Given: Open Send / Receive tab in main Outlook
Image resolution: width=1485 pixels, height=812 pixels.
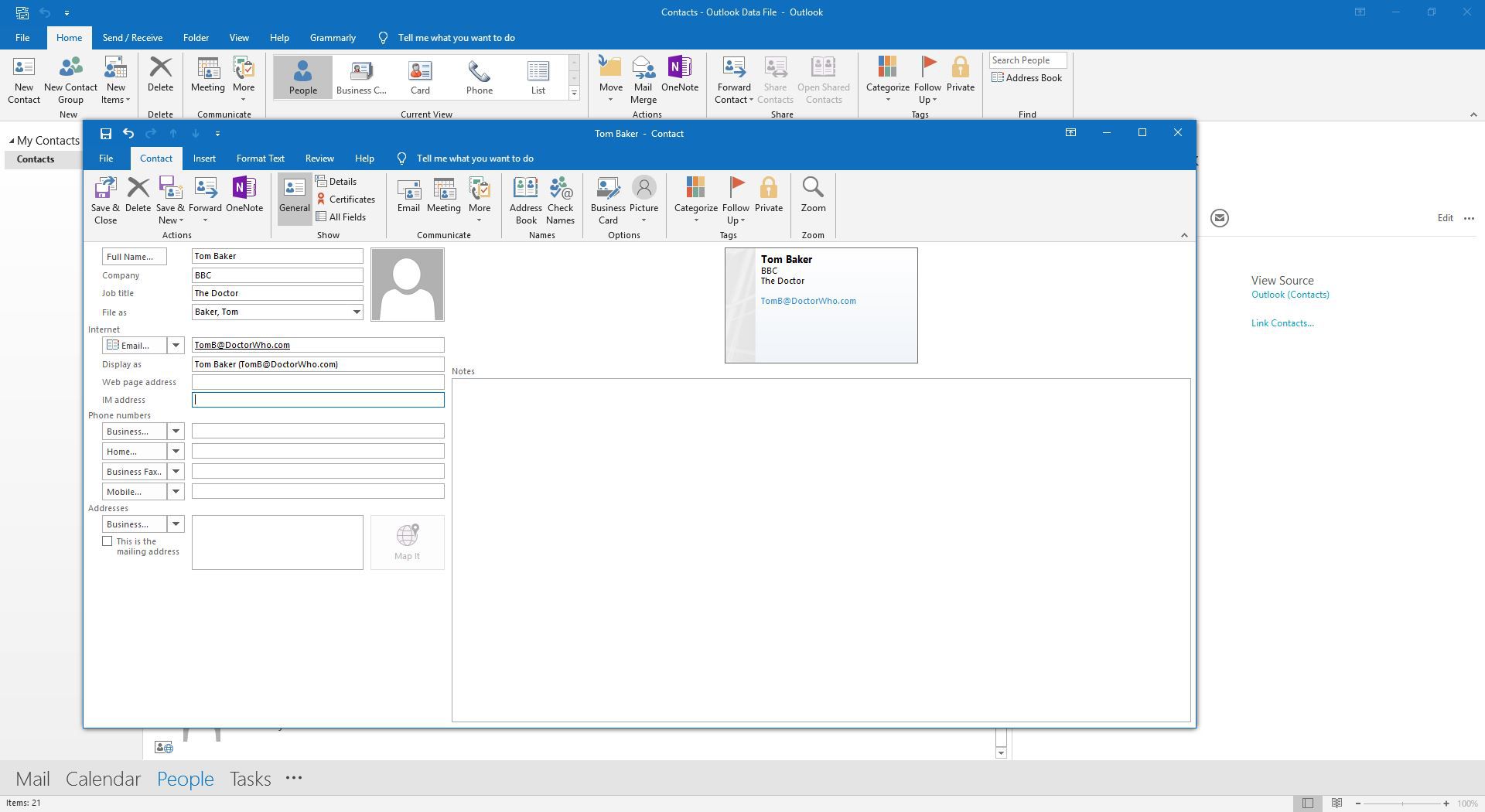Looking at the screenshot, I should point(132,38).
